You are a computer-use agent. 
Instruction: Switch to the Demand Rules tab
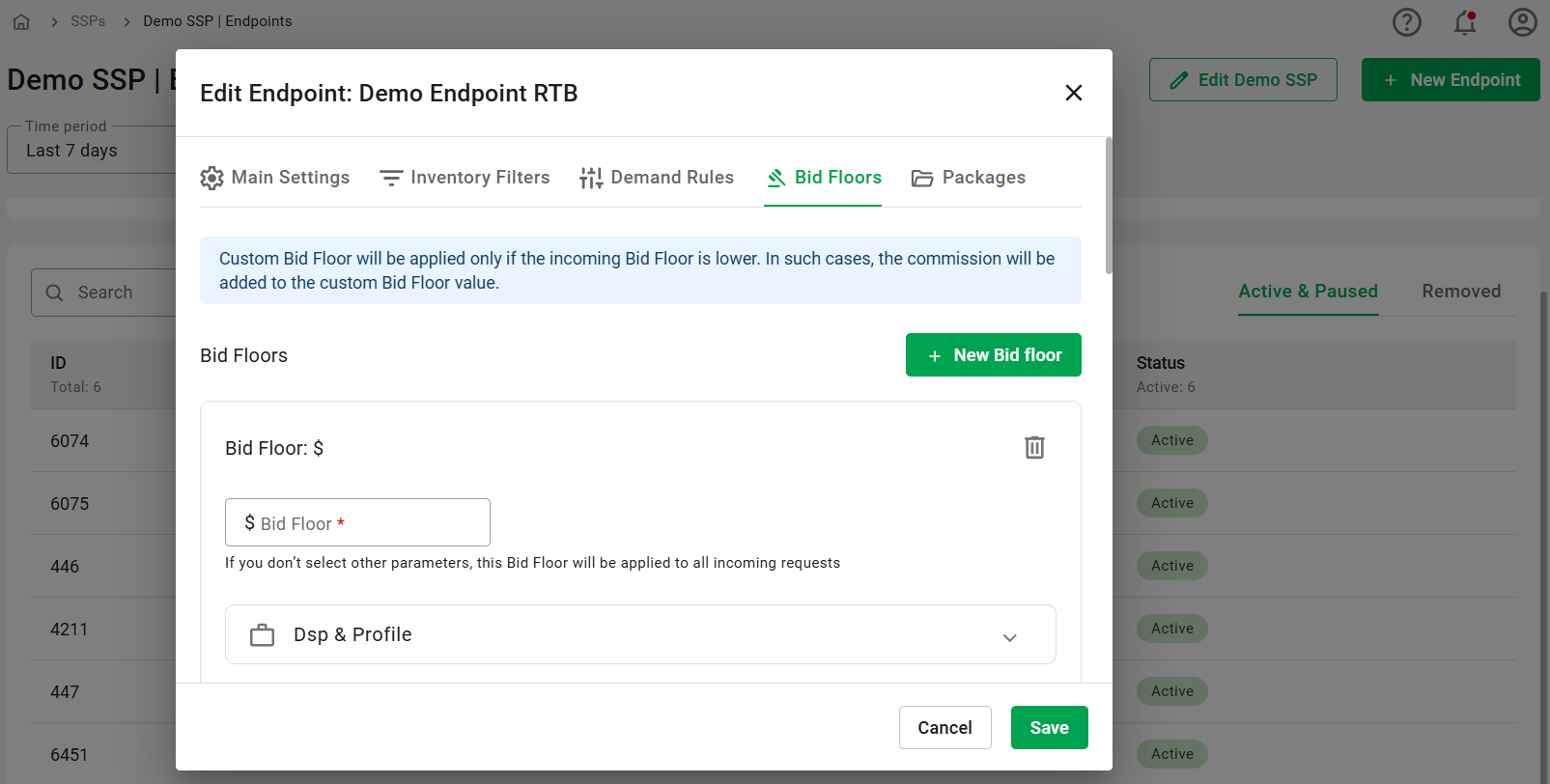coord(657,178)
